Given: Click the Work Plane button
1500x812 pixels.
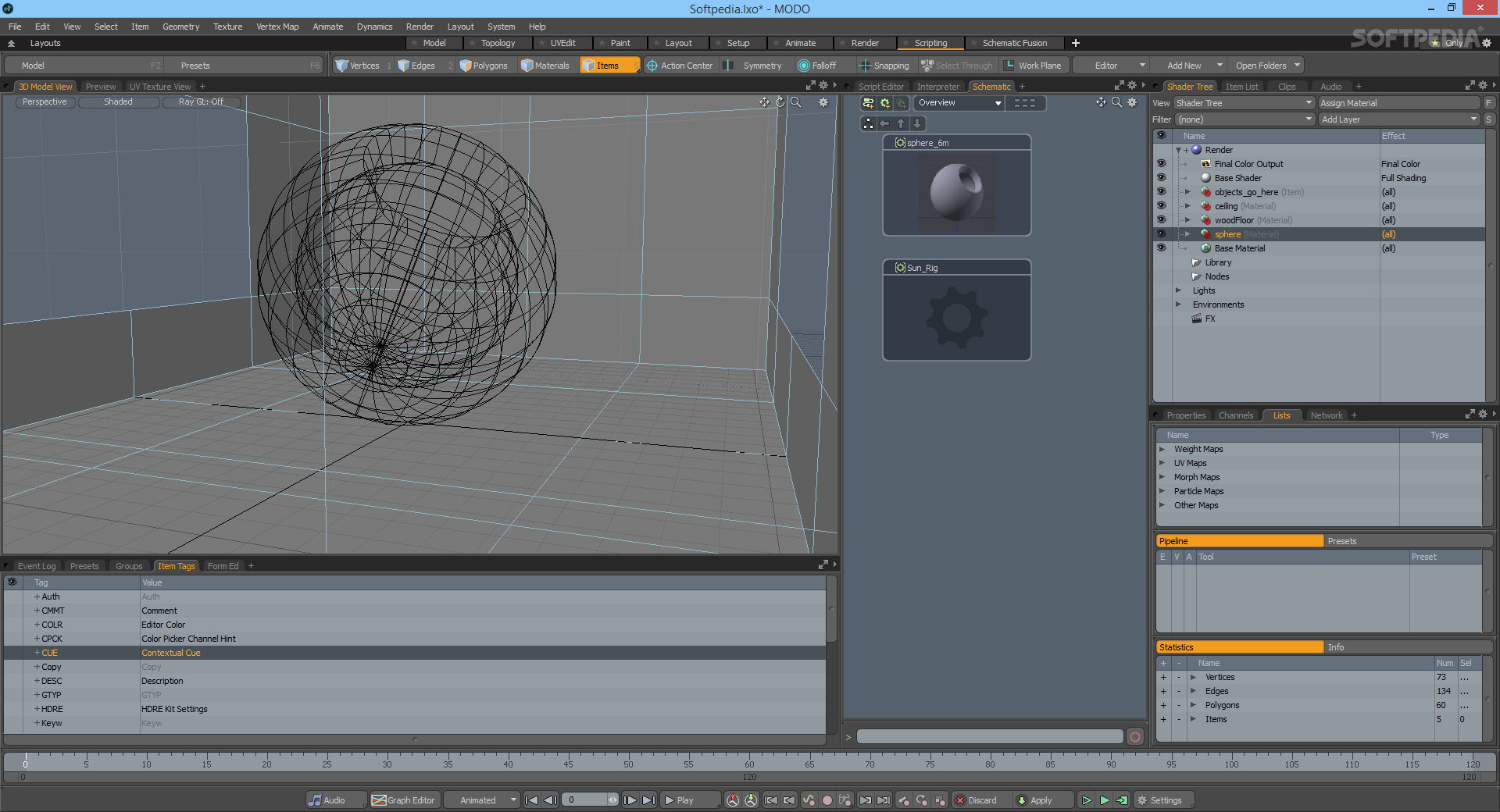Looking at the screenshot, I should tap(1033, 66).
